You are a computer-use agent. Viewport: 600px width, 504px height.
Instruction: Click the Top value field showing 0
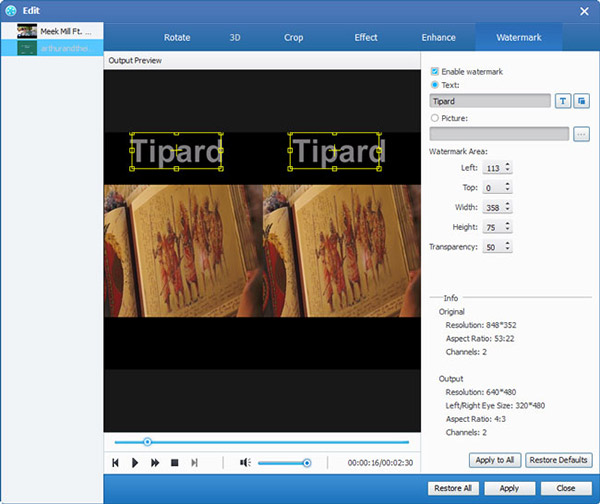493,188
